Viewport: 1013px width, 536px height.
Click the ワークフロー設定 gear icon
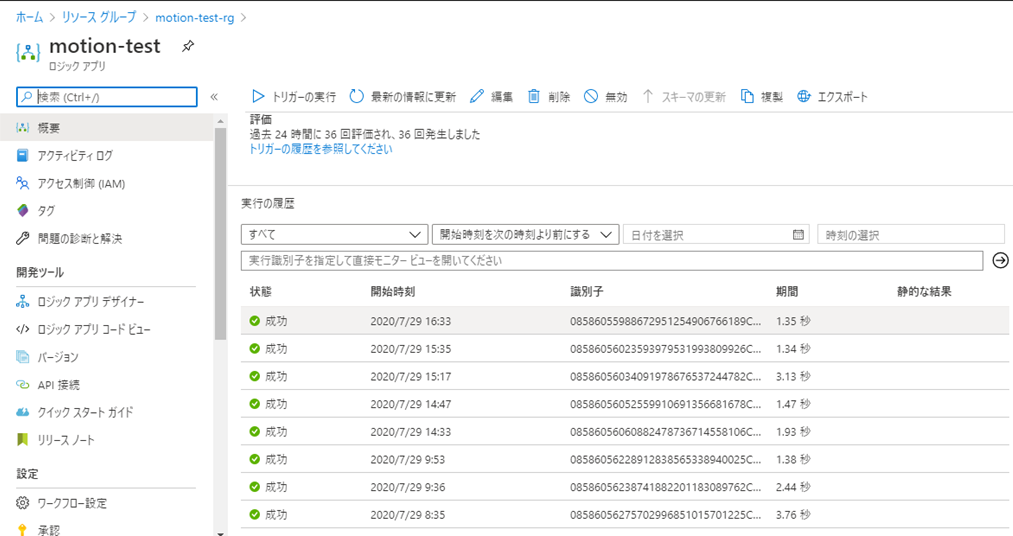click(23, 502)
